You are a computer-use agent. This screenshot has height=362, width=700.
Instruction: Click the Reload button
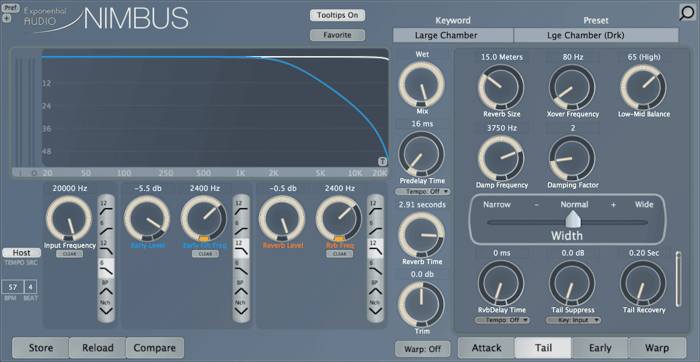pos(98,348)
